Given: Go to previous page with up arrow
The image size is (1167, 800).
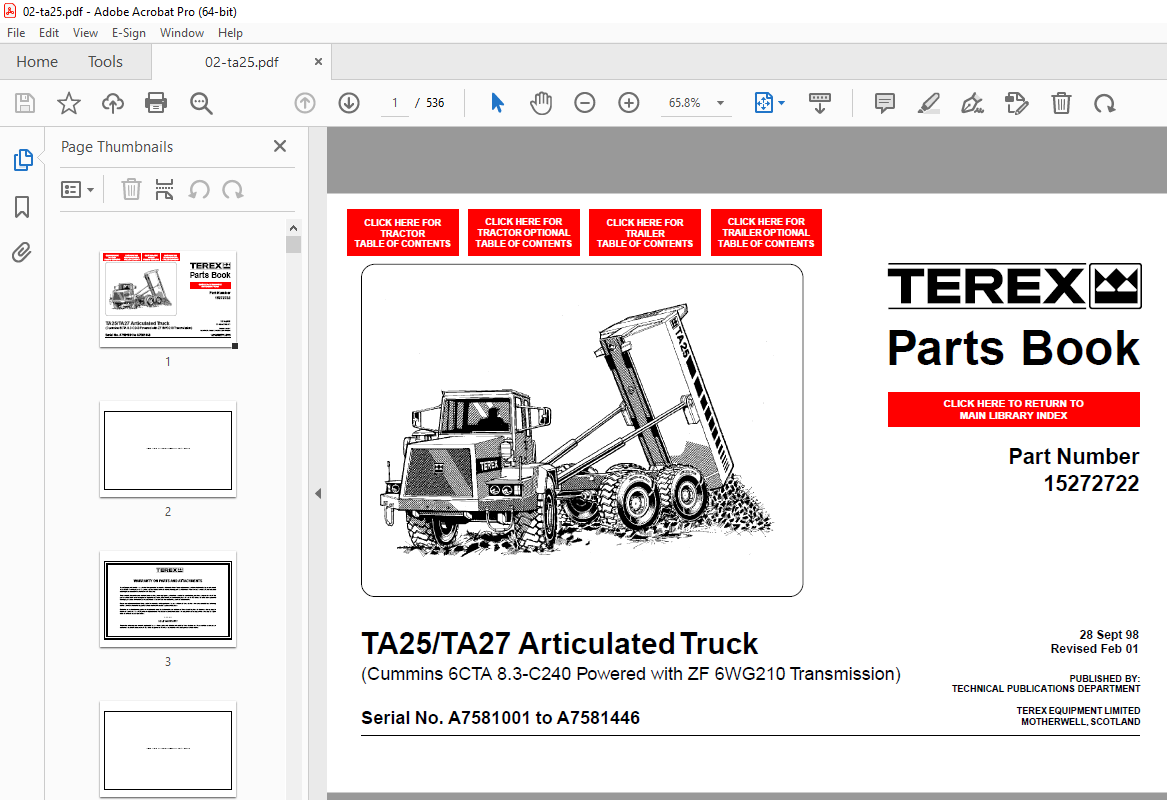Looking at the screenshot, I should [x=305, y=103].
